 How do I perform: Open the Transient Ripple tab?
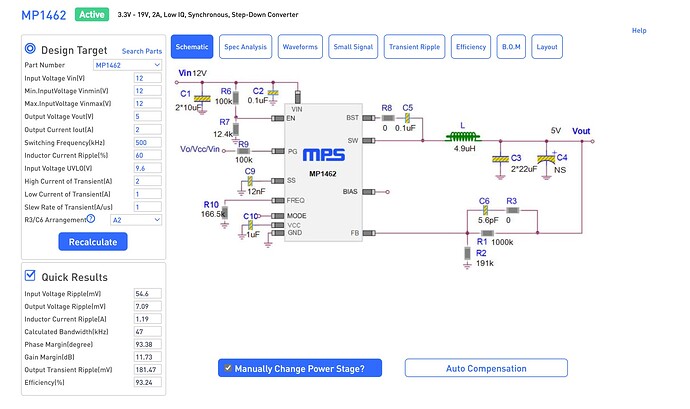415,47
